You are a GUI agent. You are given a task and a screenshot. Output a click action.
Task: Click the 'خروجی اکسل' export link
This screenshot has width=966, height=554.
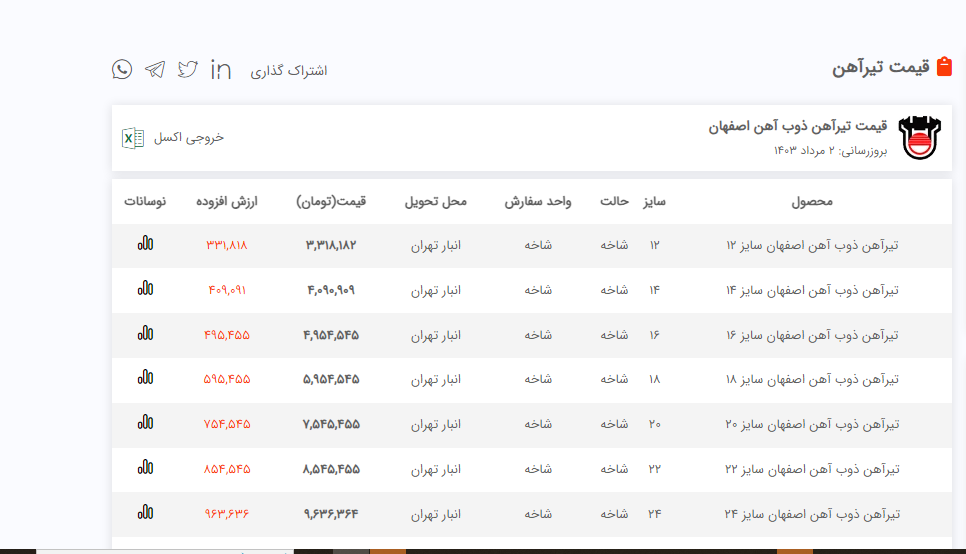tap(188, 138)
